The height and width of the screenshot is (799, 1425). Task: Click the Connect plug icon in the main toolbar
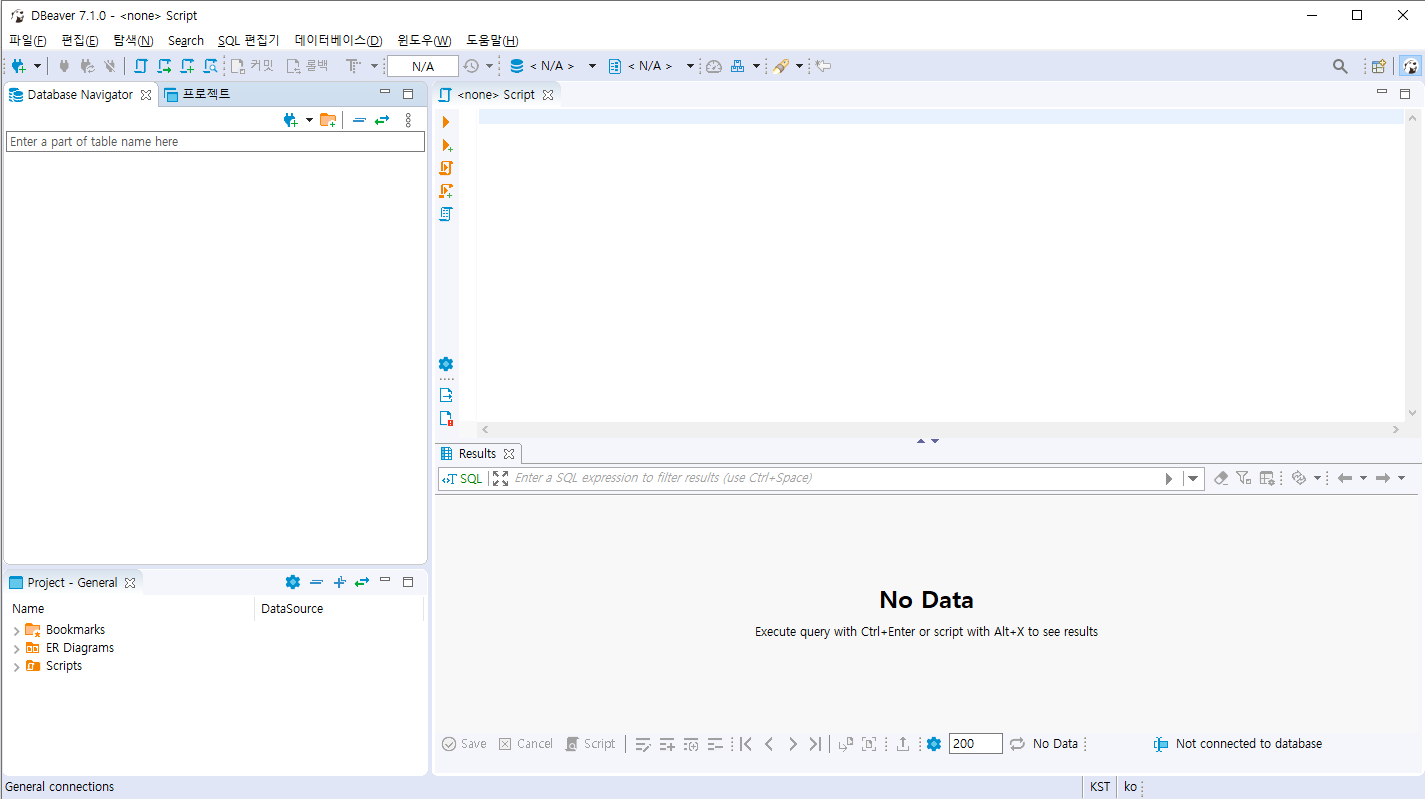coord(64,66)
